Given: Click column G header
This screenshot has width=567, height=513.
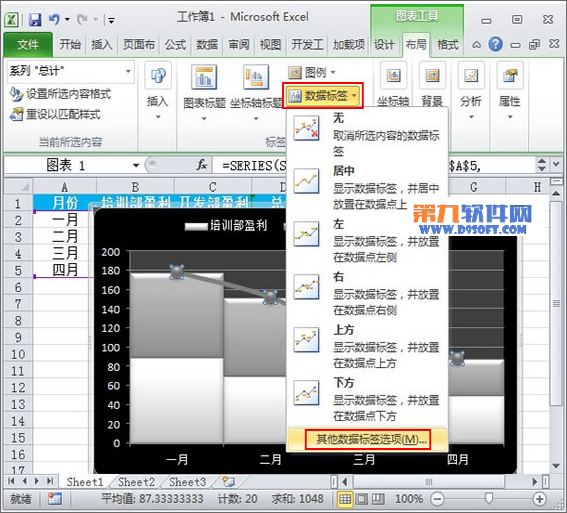Looking at the screenshot, I should pyautogui.click(x=474, y=187).
